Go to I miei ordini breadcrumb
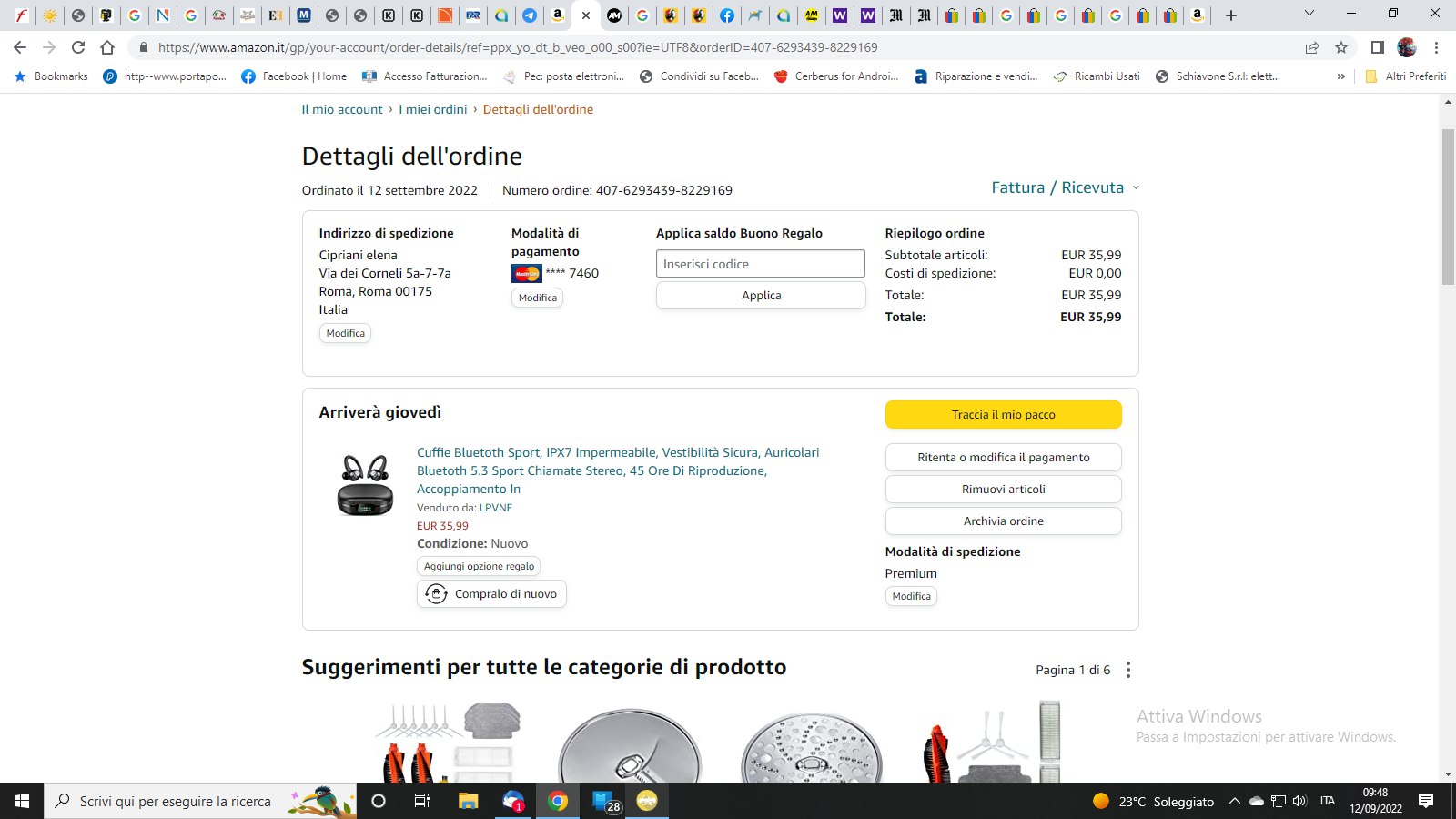Viewport: 1456px width, 819px height. tap(432, 109)
